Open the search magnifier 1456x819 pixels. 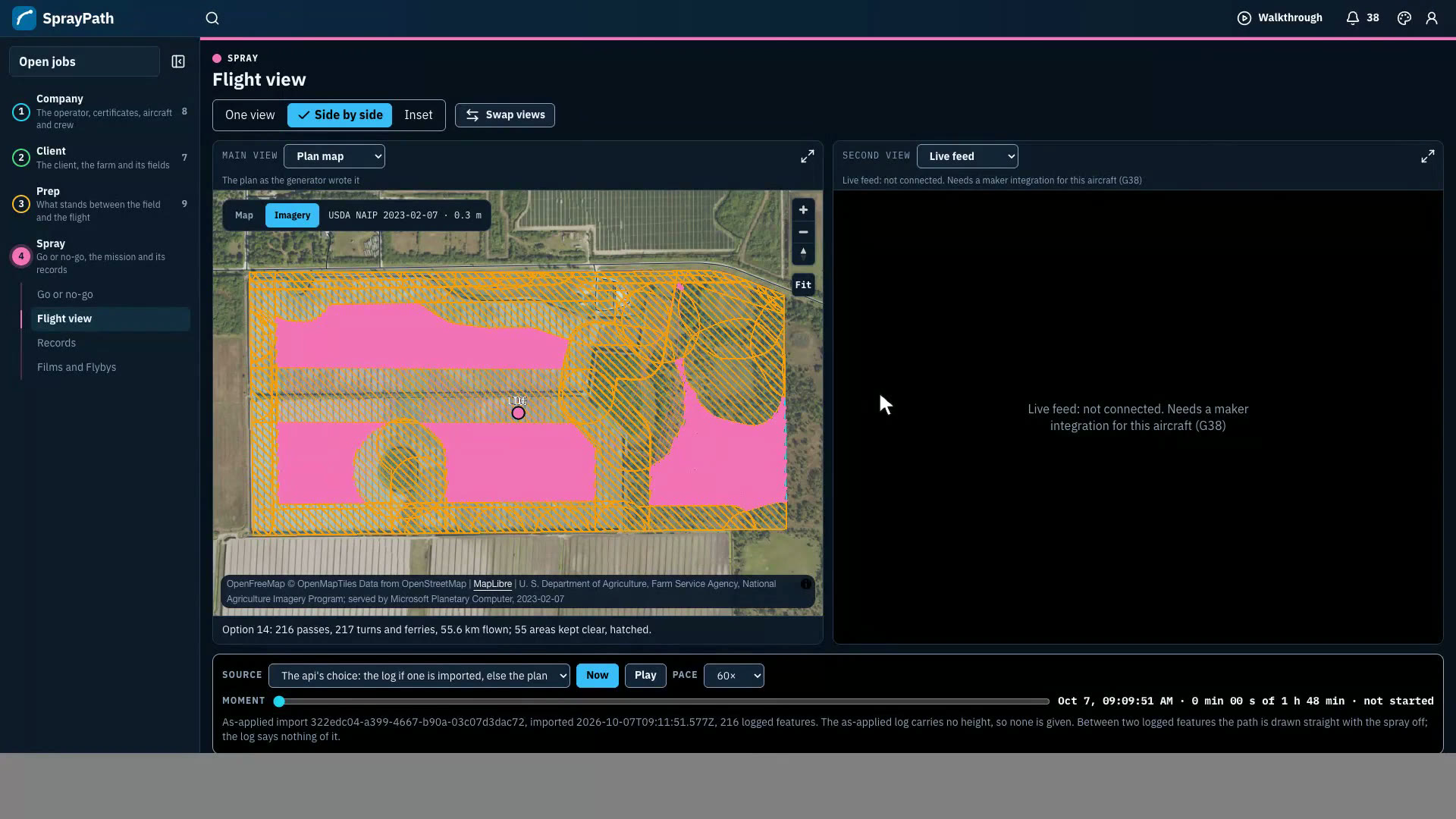212,18
